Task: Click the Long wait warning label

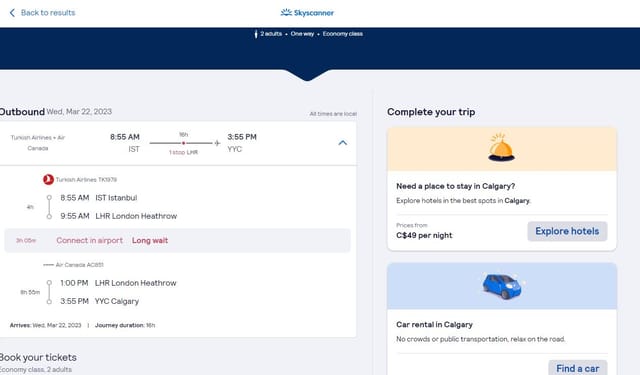Action: 150,240
